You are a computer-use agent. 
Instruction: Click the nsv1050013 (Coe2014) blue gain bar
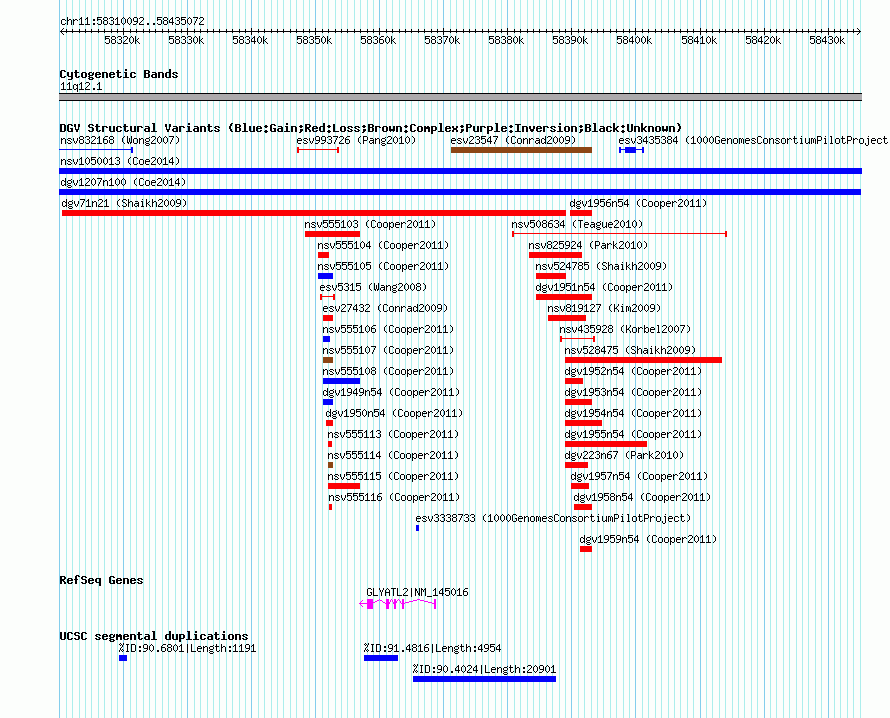[x=460, y=171]
